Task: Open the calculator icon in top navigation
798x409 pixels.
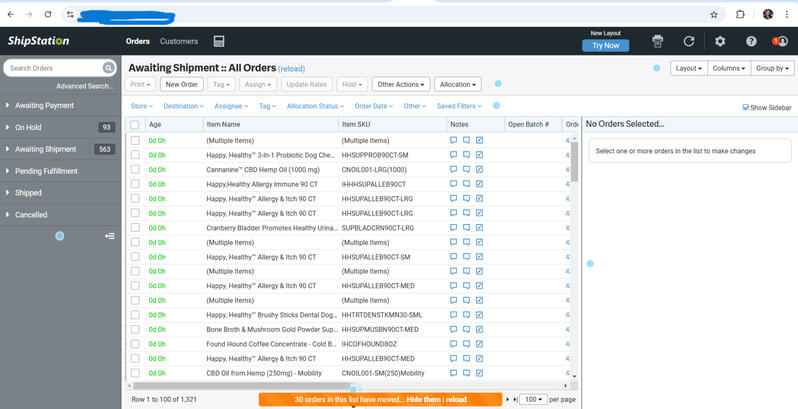Action: point(219,41)
